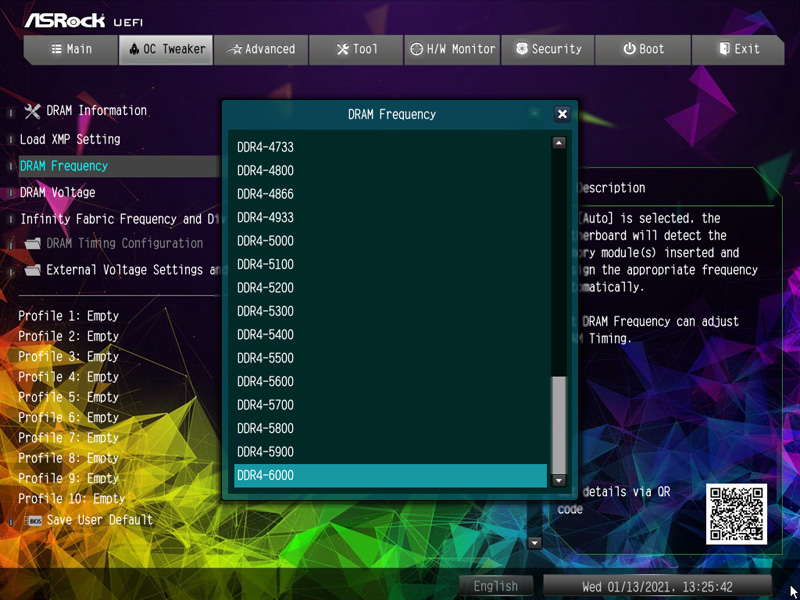This screenshot has width=800, height=600.
Task: Click the popup scrollbar up arrow
Action: (559, 143)
